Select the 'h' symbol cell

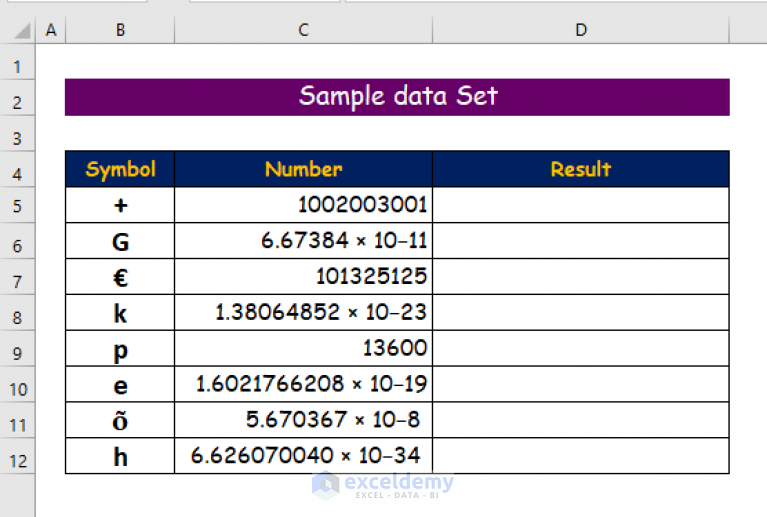click(120, 455)
